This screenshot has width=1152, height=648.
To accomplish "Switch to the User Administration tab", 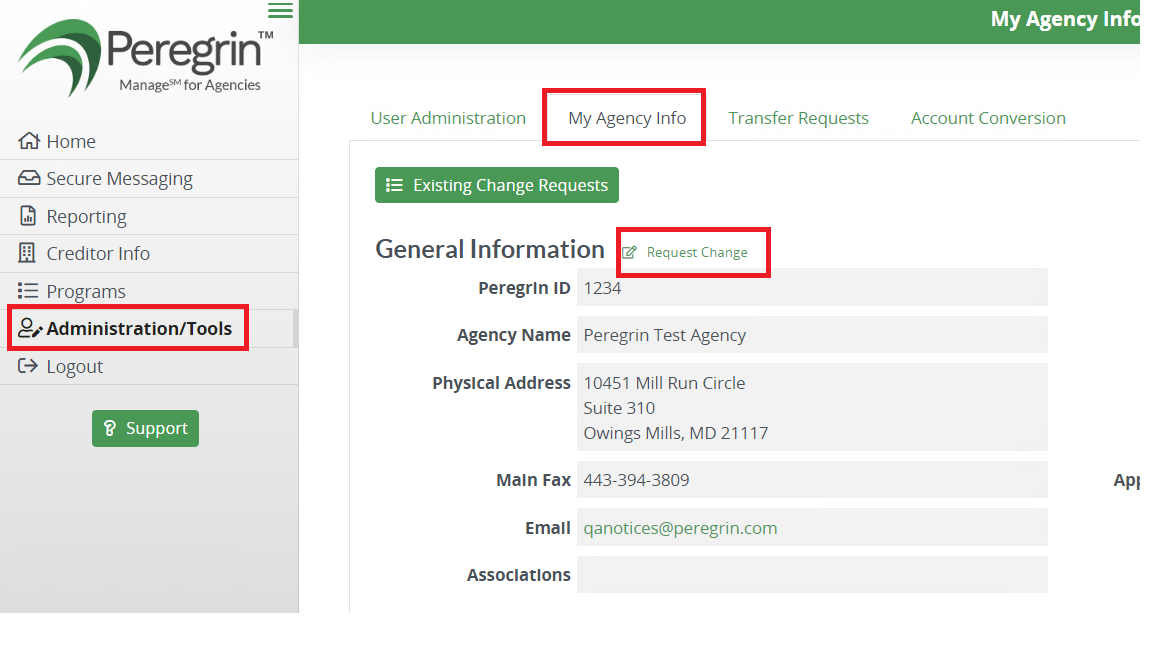I will click(x=448, y=118).
